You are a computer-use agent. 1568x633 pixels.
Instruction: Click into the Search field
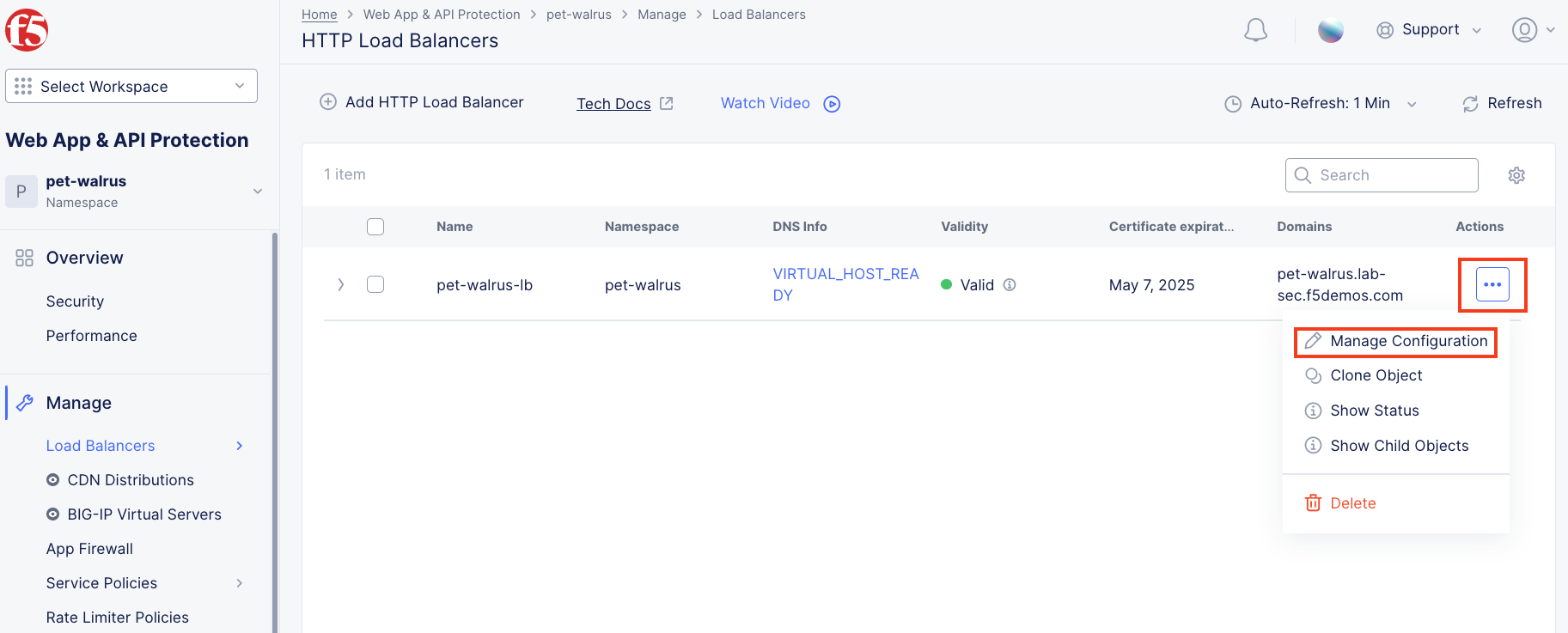click(x=1382, y=175)
